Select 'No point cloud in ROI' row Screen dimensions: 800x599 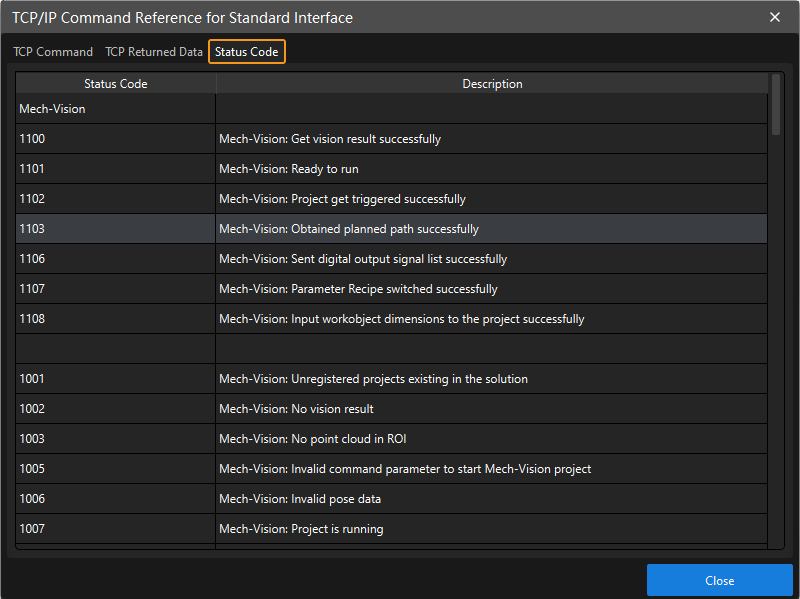pyautogui.click(x=491, y=439)
